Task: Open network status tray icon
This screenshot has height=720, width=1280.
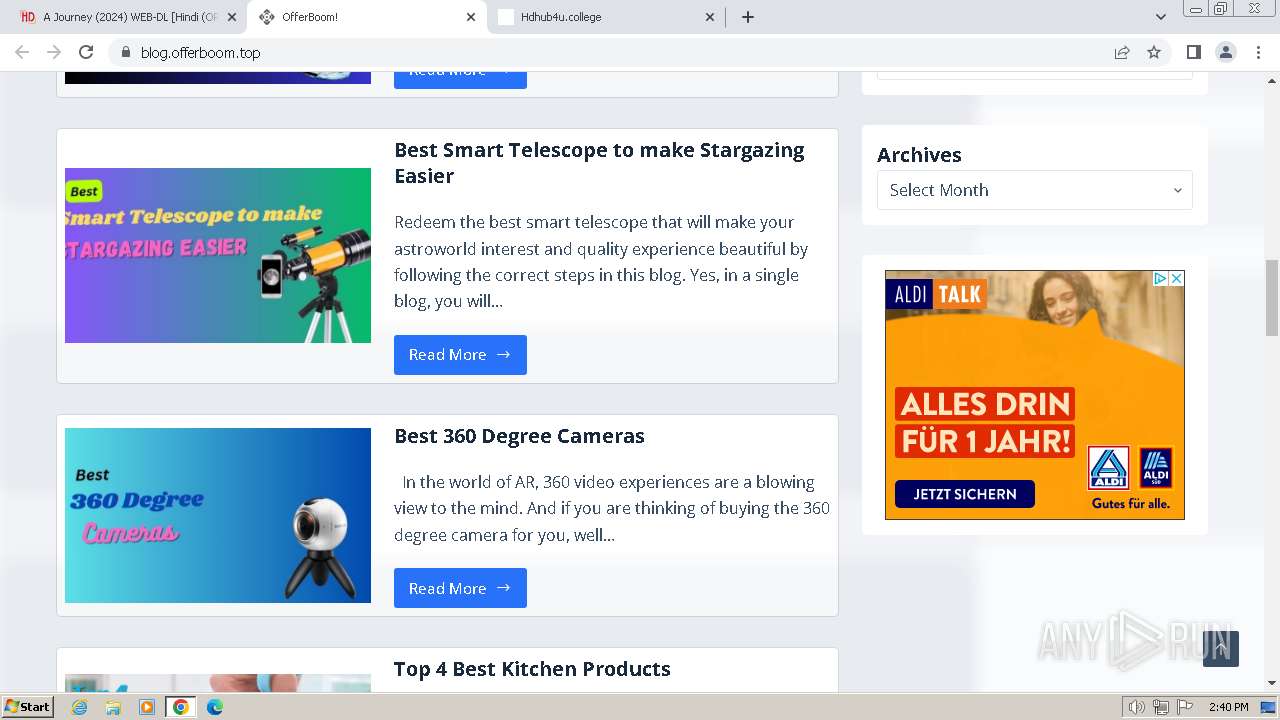Action: 1161,707
